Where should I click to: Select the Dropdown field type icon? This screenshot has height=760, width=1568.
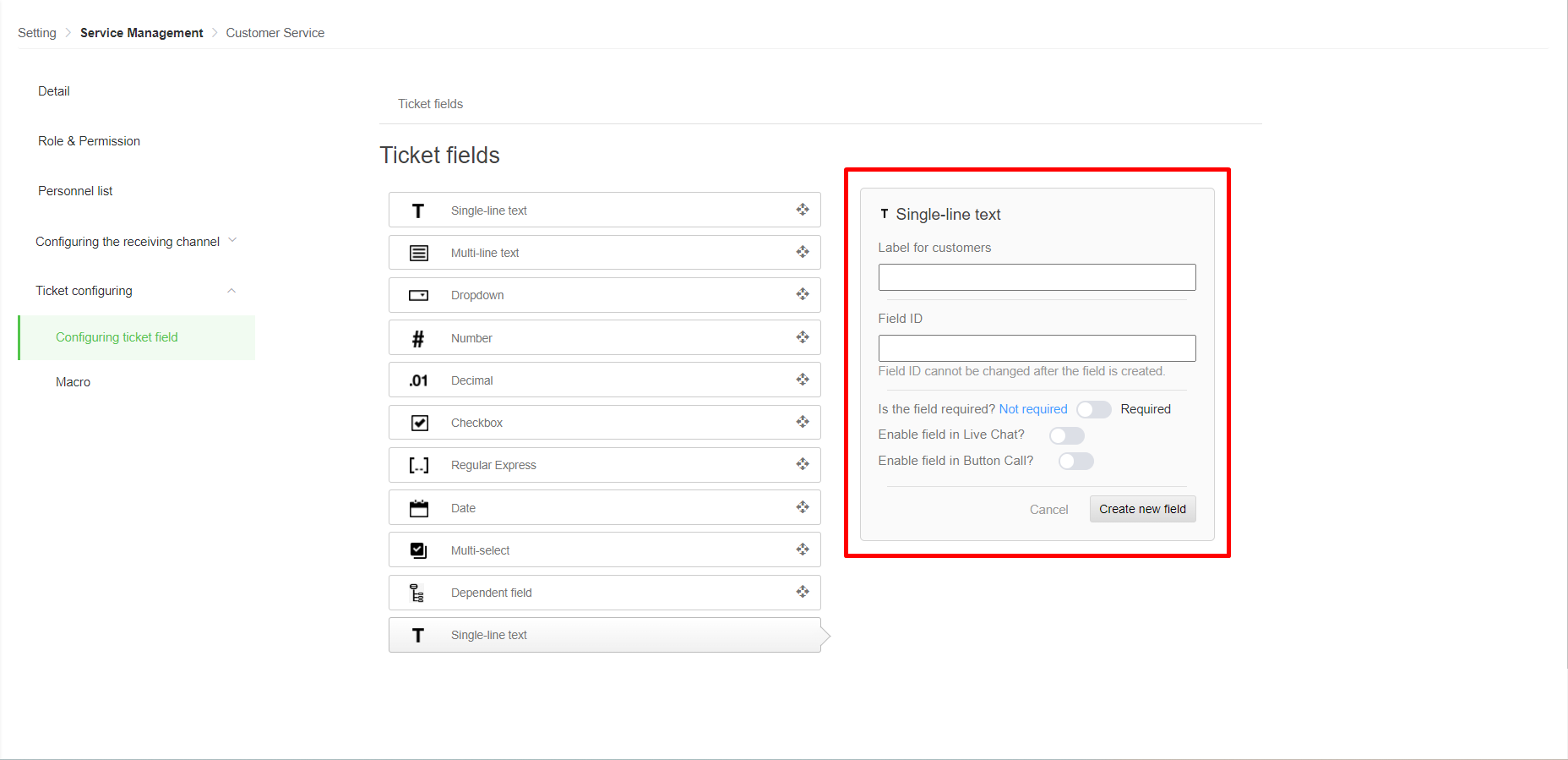tap(419, 295)
